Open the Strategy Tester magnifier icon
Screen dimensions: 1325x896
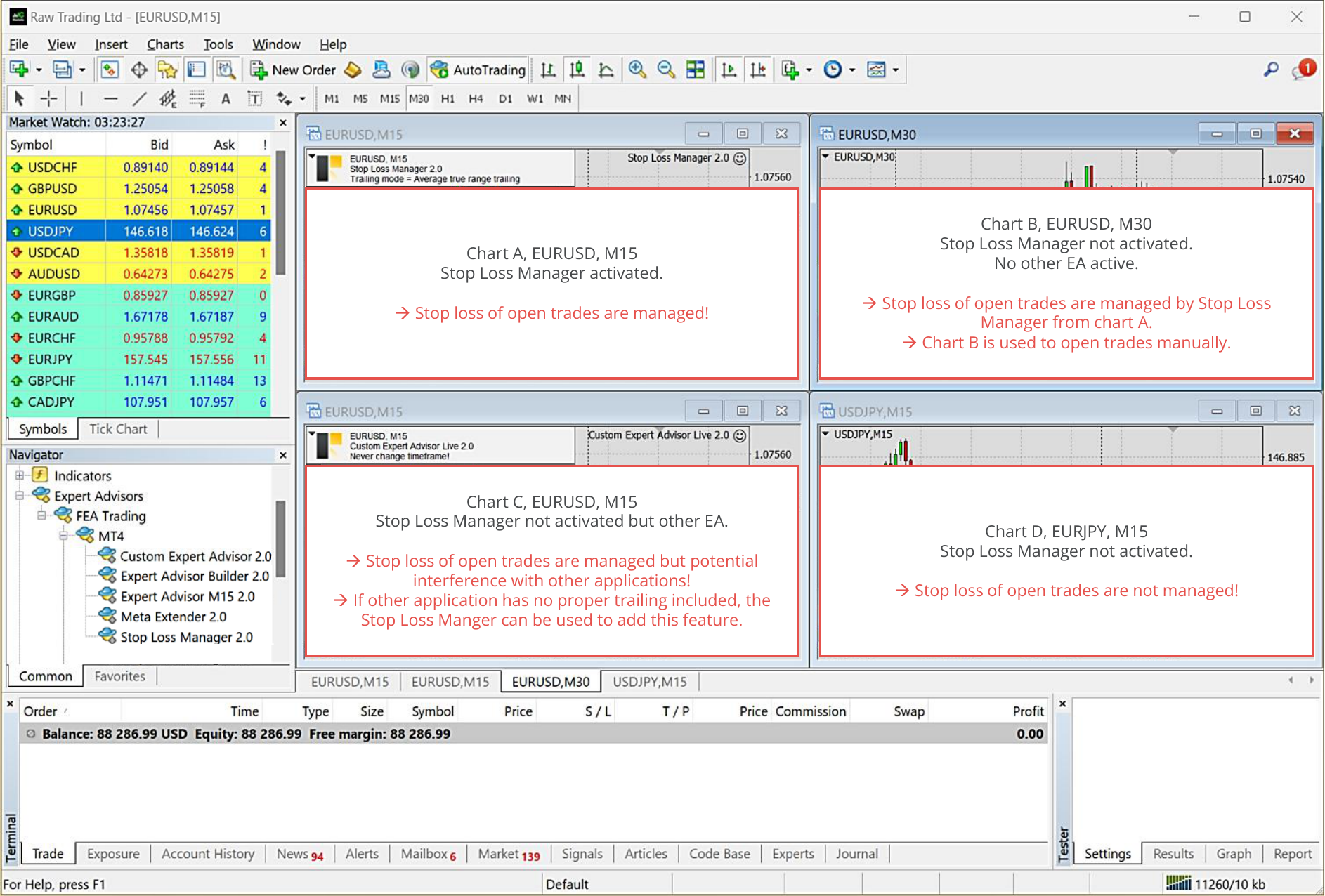pyautogui.click(x=226, y=70)
